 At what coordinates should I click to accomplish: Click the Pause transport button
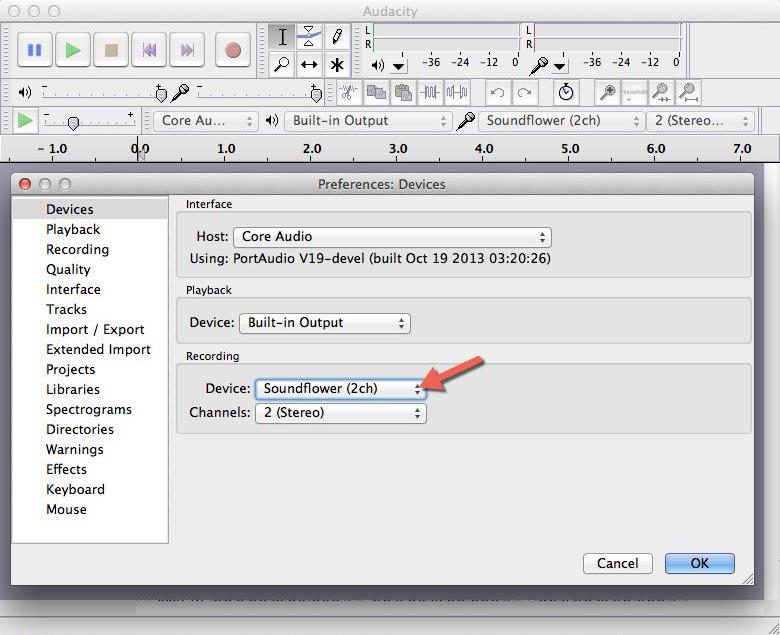pos(35,49)
